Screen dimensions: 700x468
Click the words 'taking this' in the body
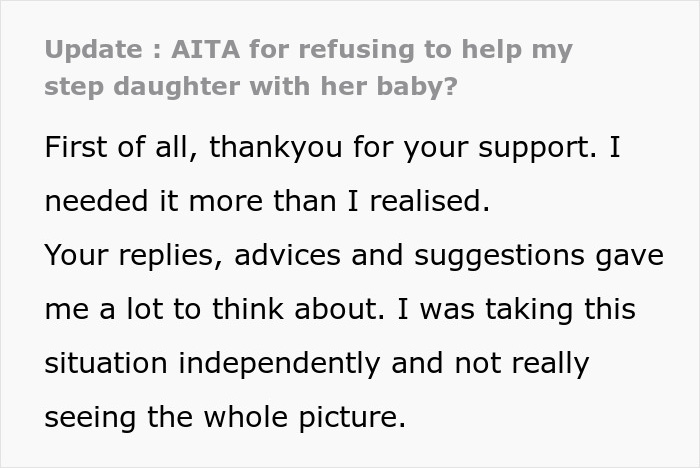tap(560, 309)
